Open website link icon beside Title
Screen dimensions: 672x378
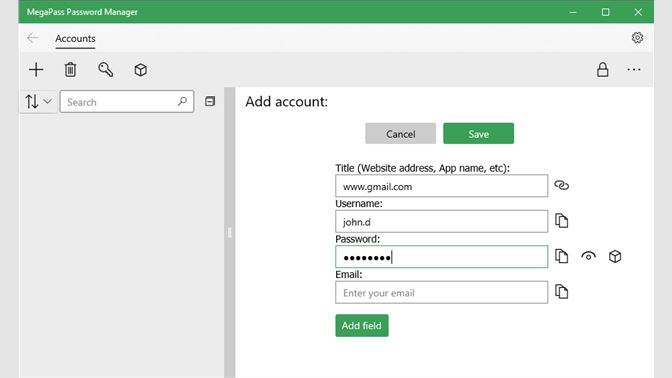click(561, 185)
